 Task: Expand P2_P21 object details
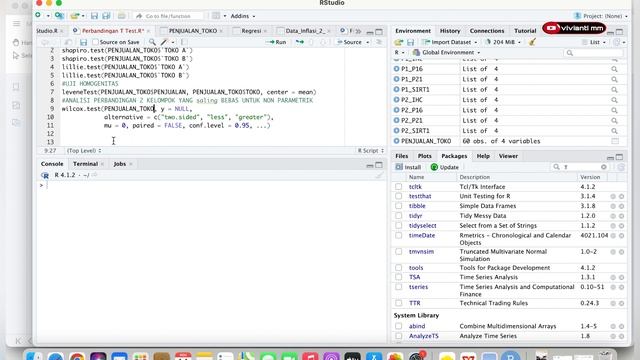click(x=396, y=120)
